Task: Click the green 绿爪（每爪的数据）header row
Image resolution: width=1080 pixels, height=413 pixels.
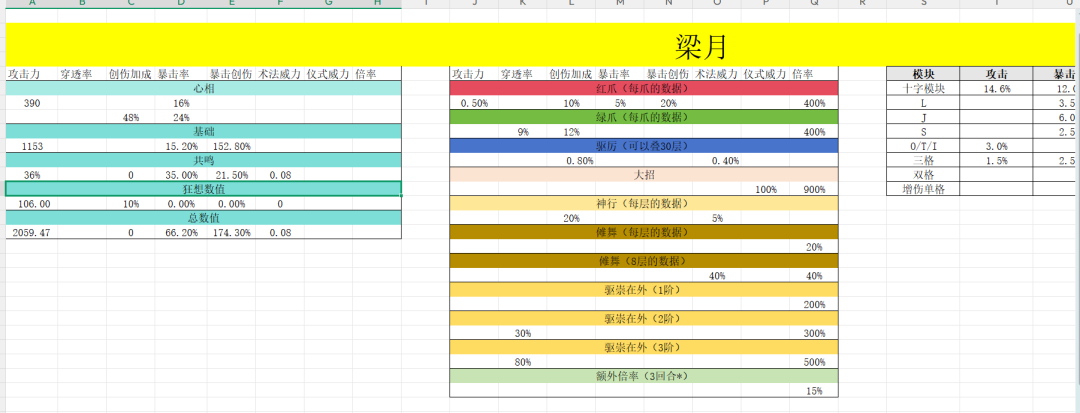Action: pos(644,117)
